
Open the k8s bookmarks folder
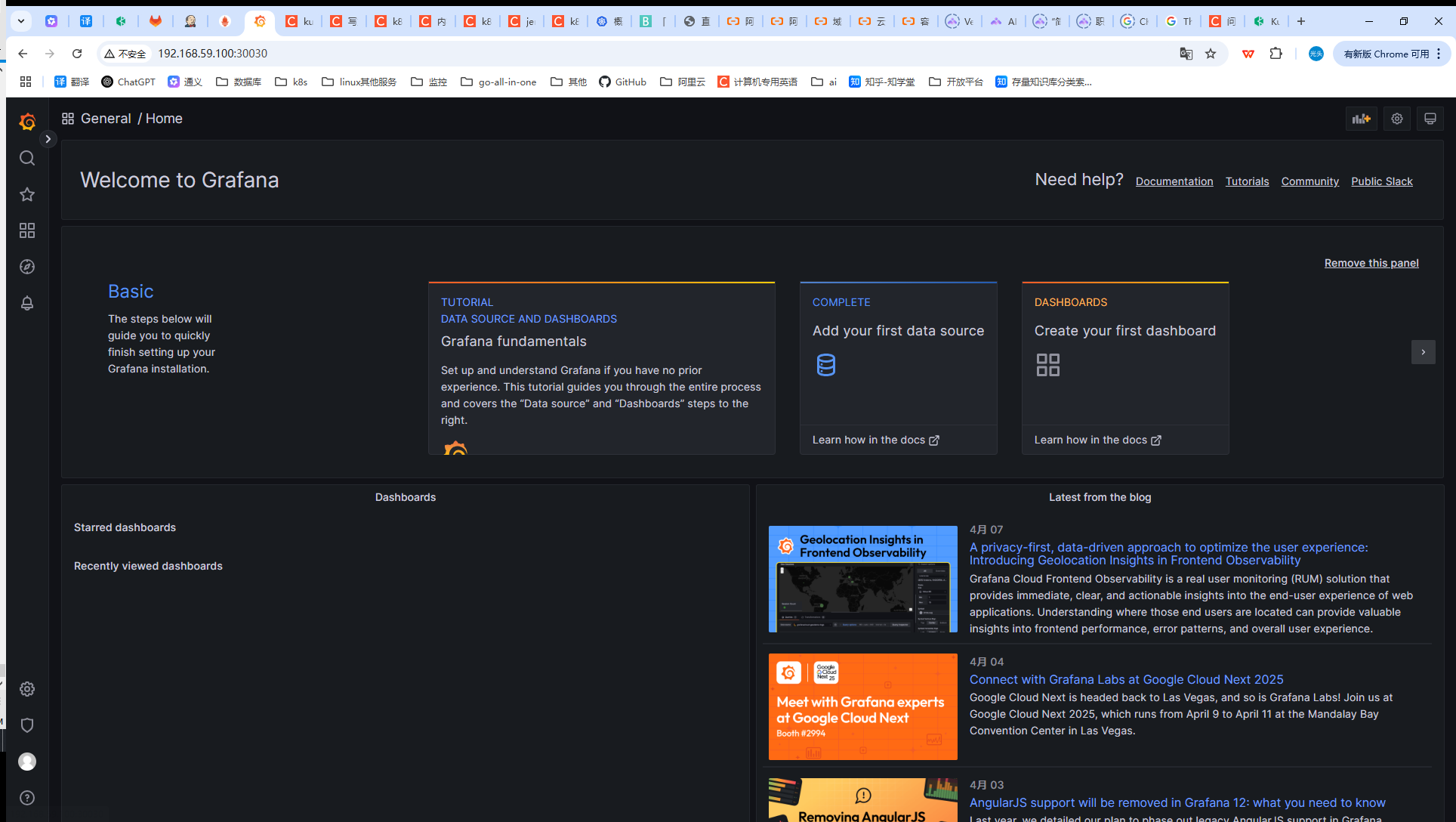point(292,82)
